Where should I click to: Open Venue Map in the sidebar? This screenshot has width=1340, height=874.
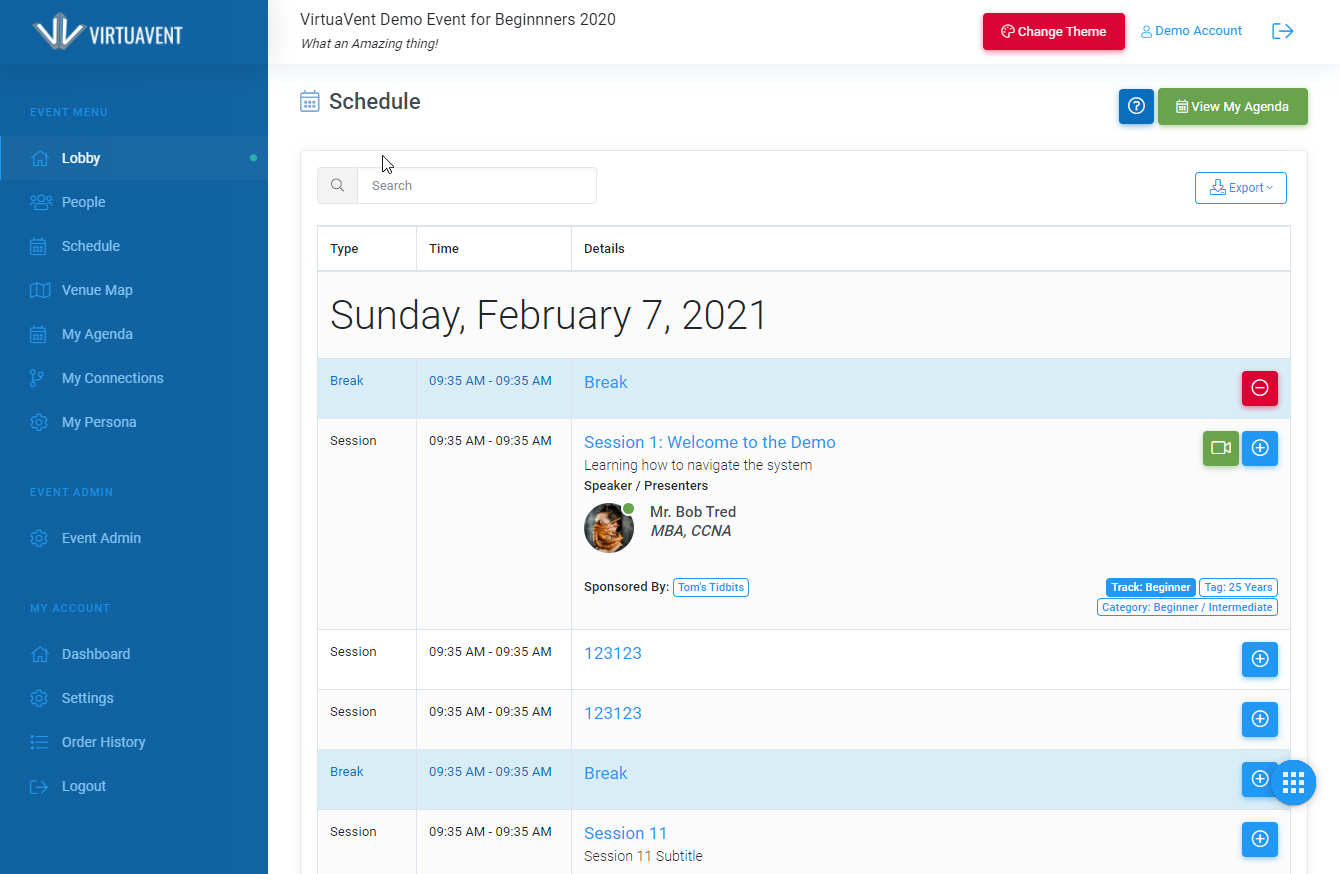[97, 290]
